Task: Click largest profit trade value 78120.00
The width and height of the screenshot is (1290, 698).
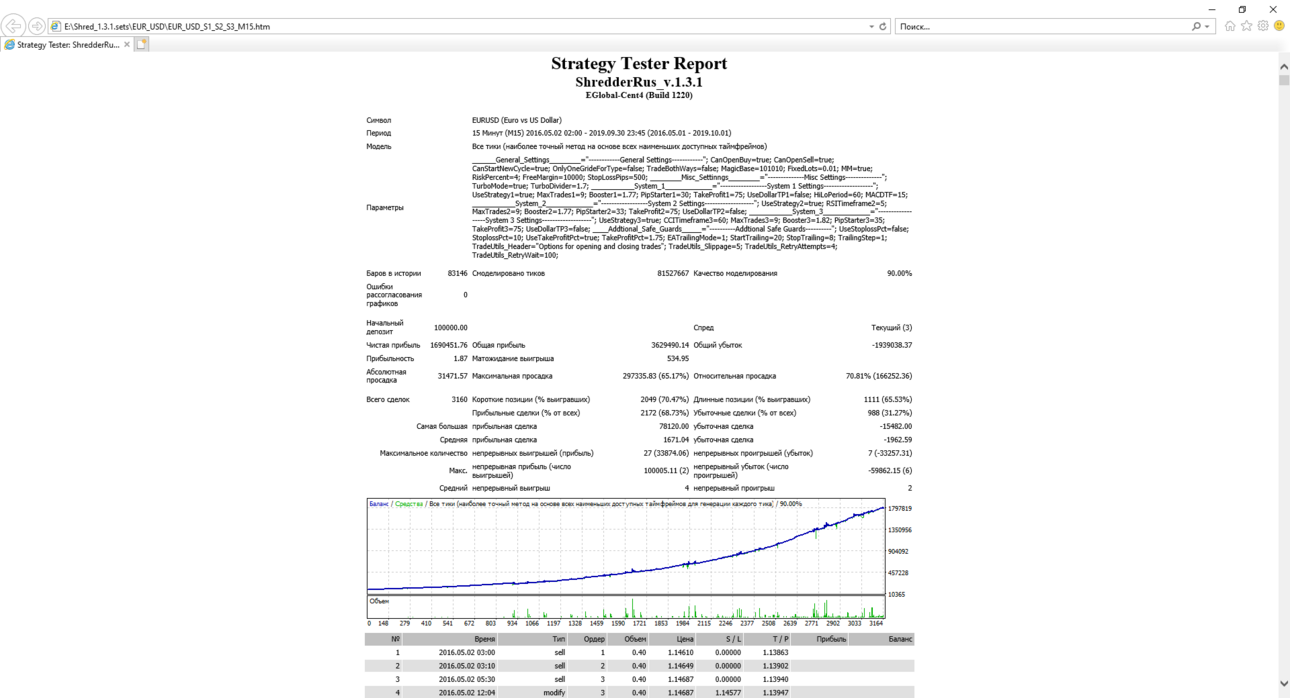Action: pyautogui.click(x=673, y=426)
